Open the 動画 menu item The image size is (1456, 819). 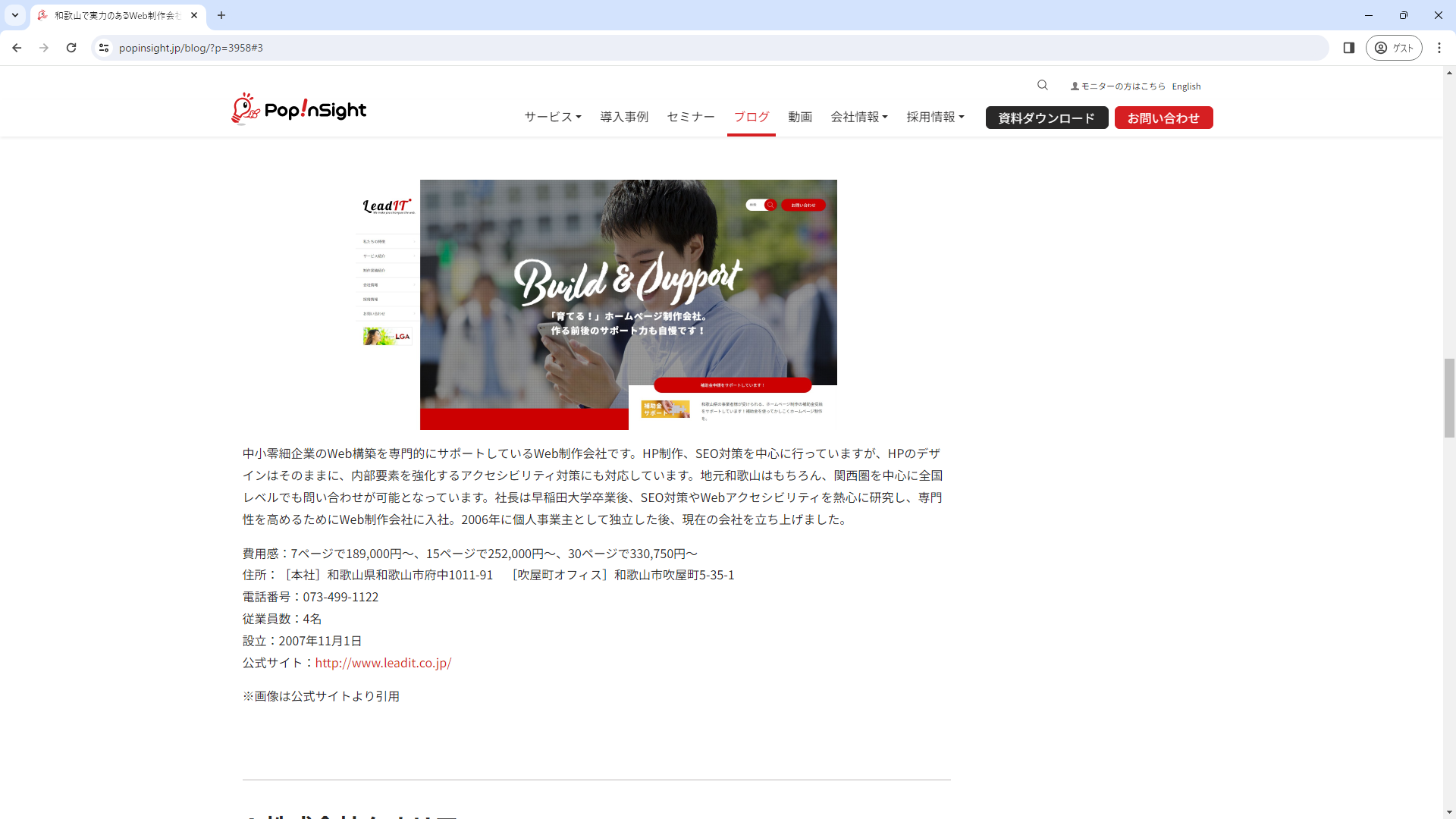point(800,117)
